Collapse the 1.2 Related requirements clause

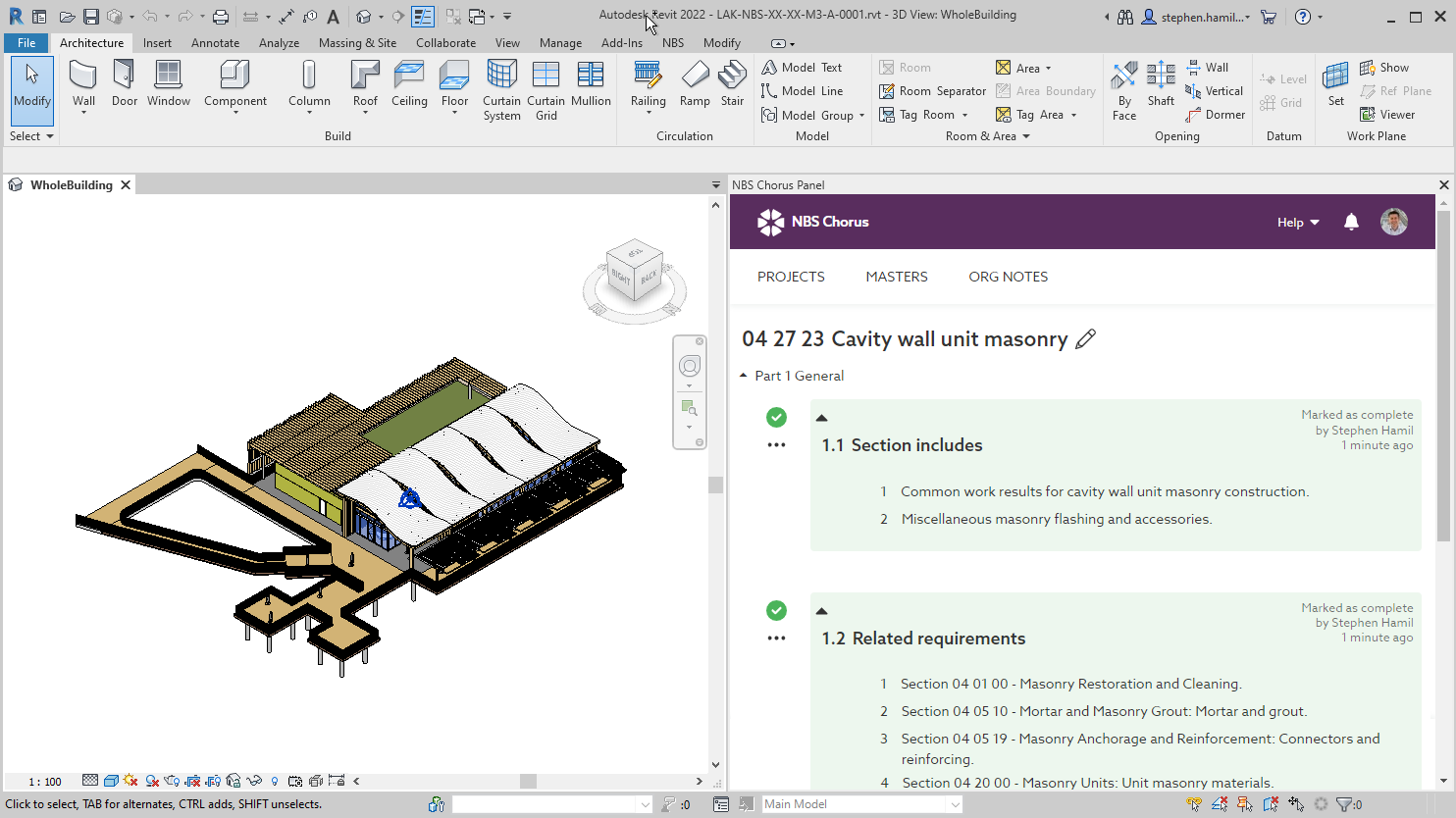pyautogui.click(x=822, y=611)
